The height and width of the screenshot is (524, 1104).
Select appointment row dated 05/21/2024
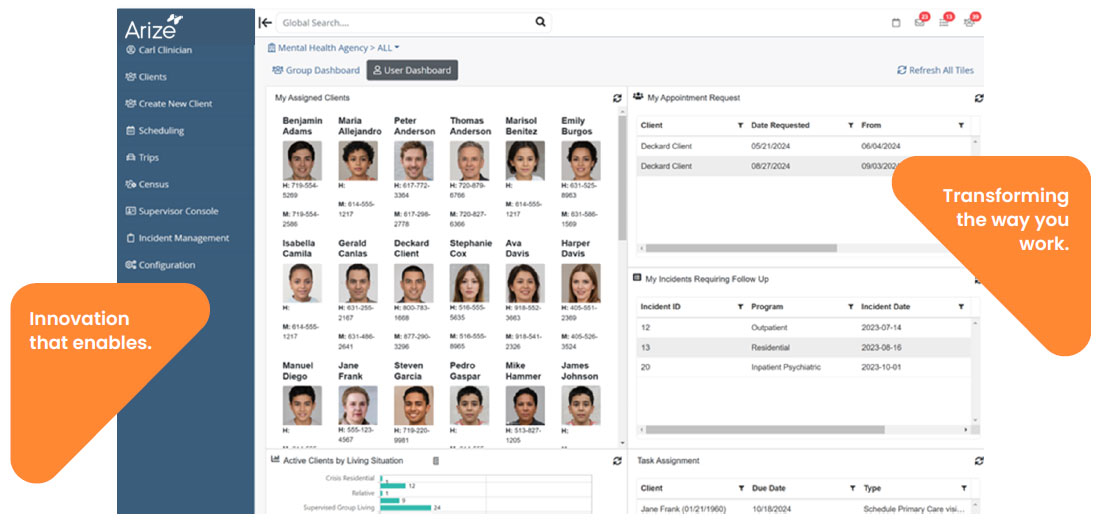pyautogui.click(x=803, y=146)
